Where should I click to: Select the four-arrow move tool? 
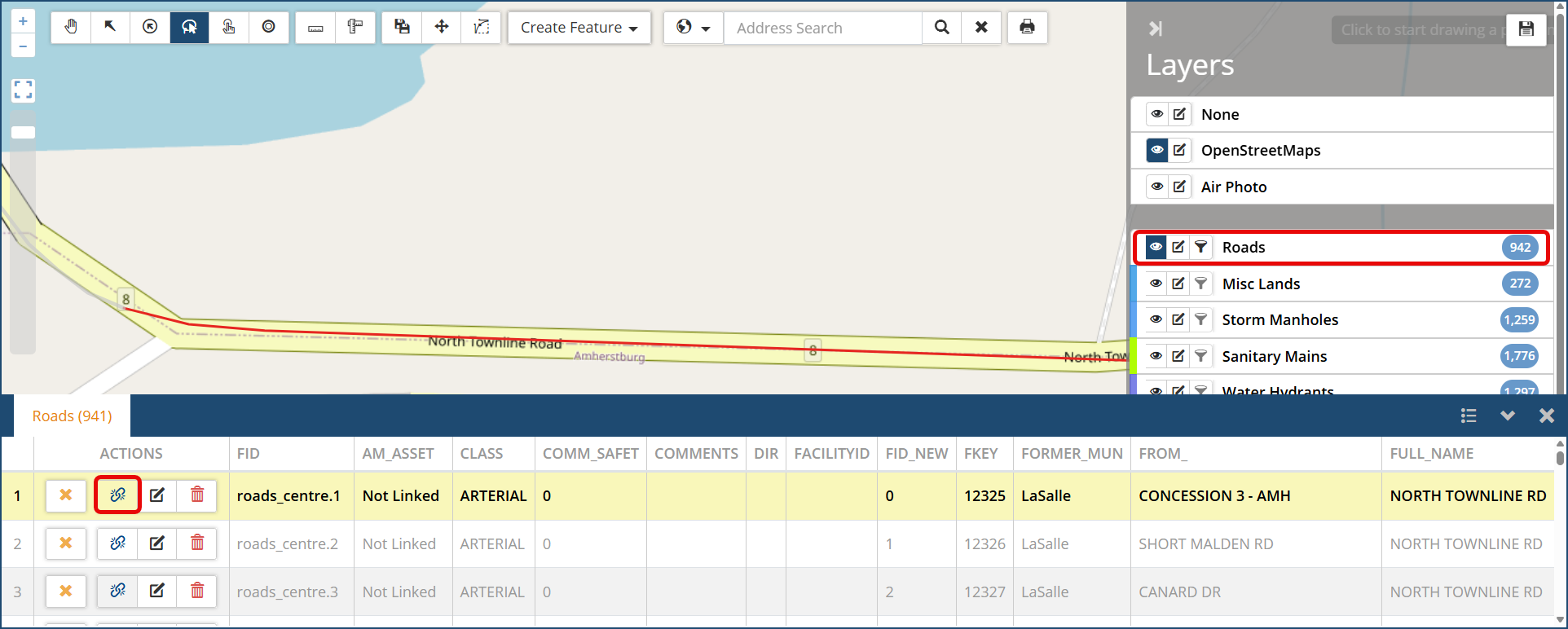[442, 27]
